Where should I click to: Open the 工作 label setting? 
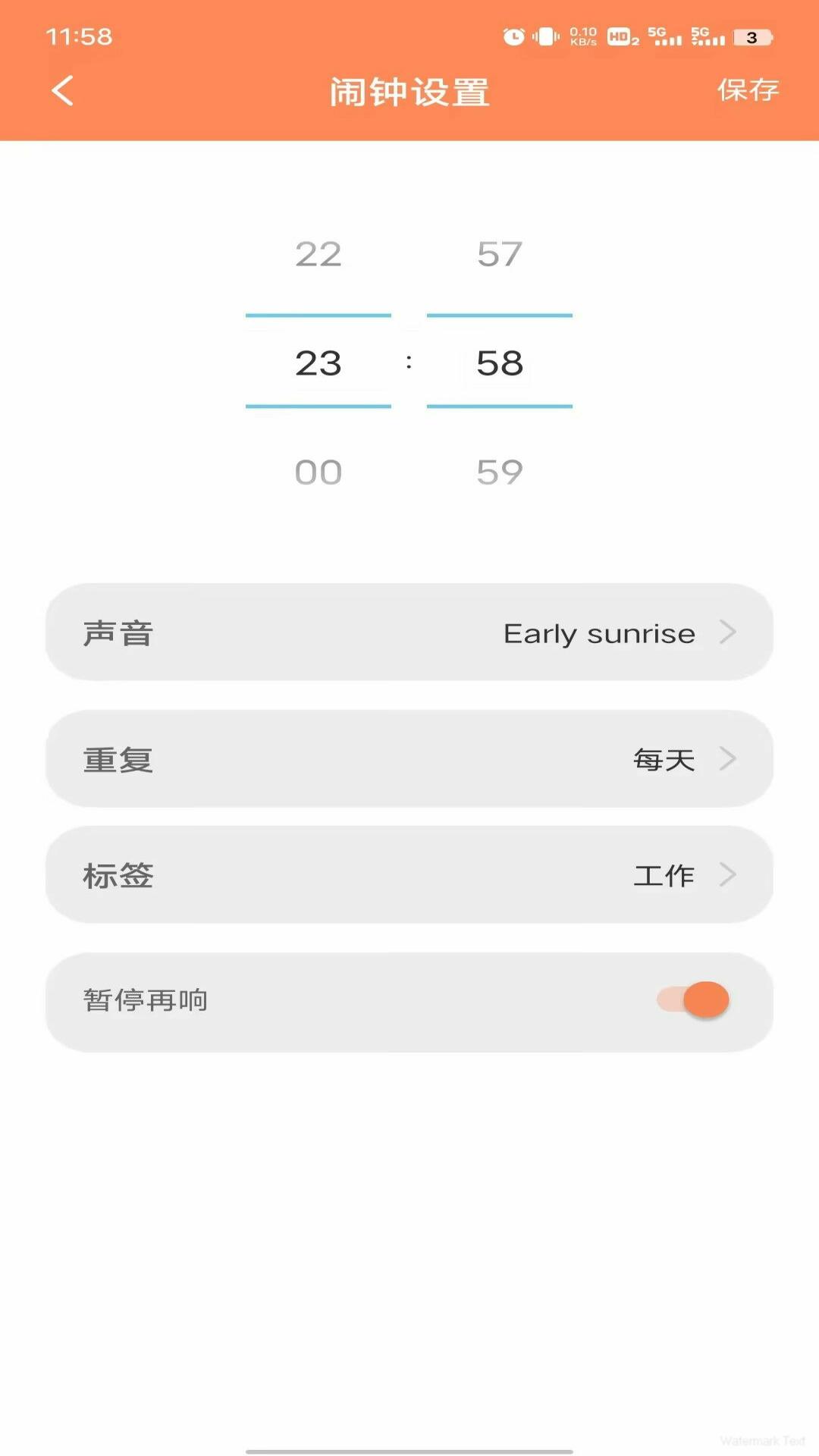pyautogui.click(x=664, y=875)
